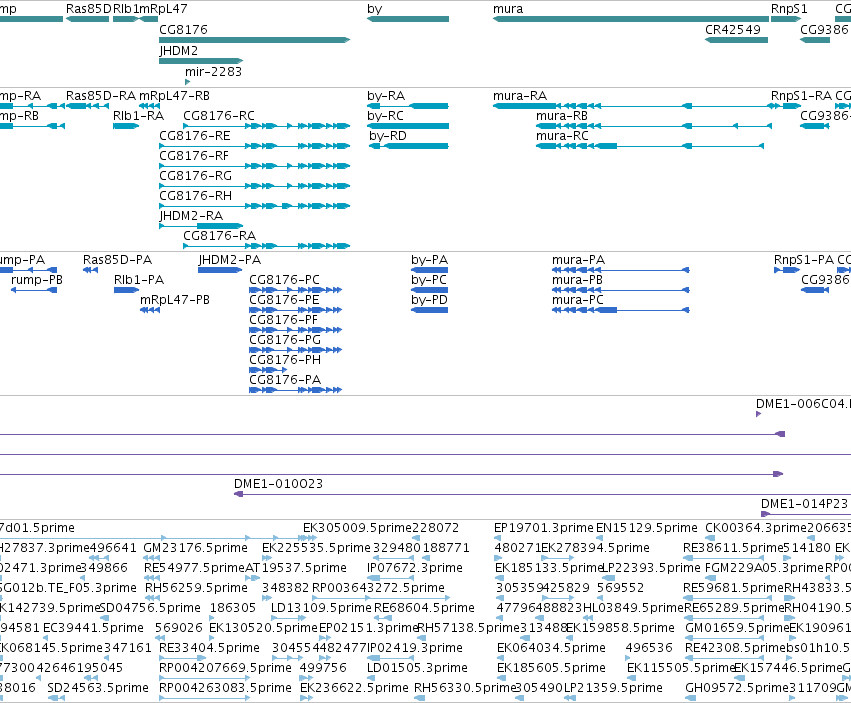The height and width of the screenshot is (703, 851).
Task: Select the mura-RB transcript label
Action: [562, 116]
